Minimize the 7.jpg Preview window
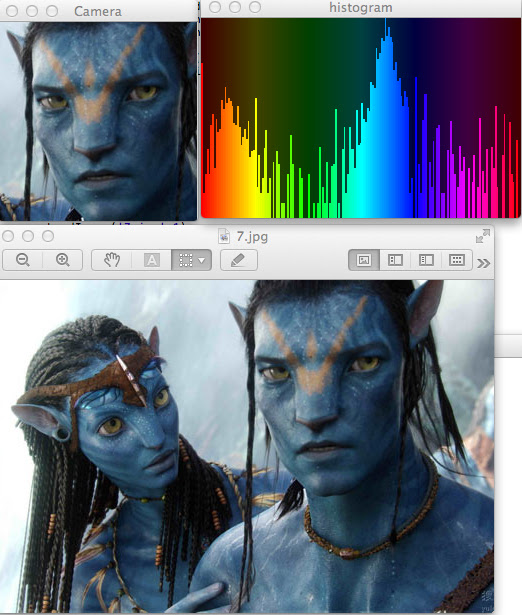The width and height of the screenshot is (522, 615). (x=28, y=236)
